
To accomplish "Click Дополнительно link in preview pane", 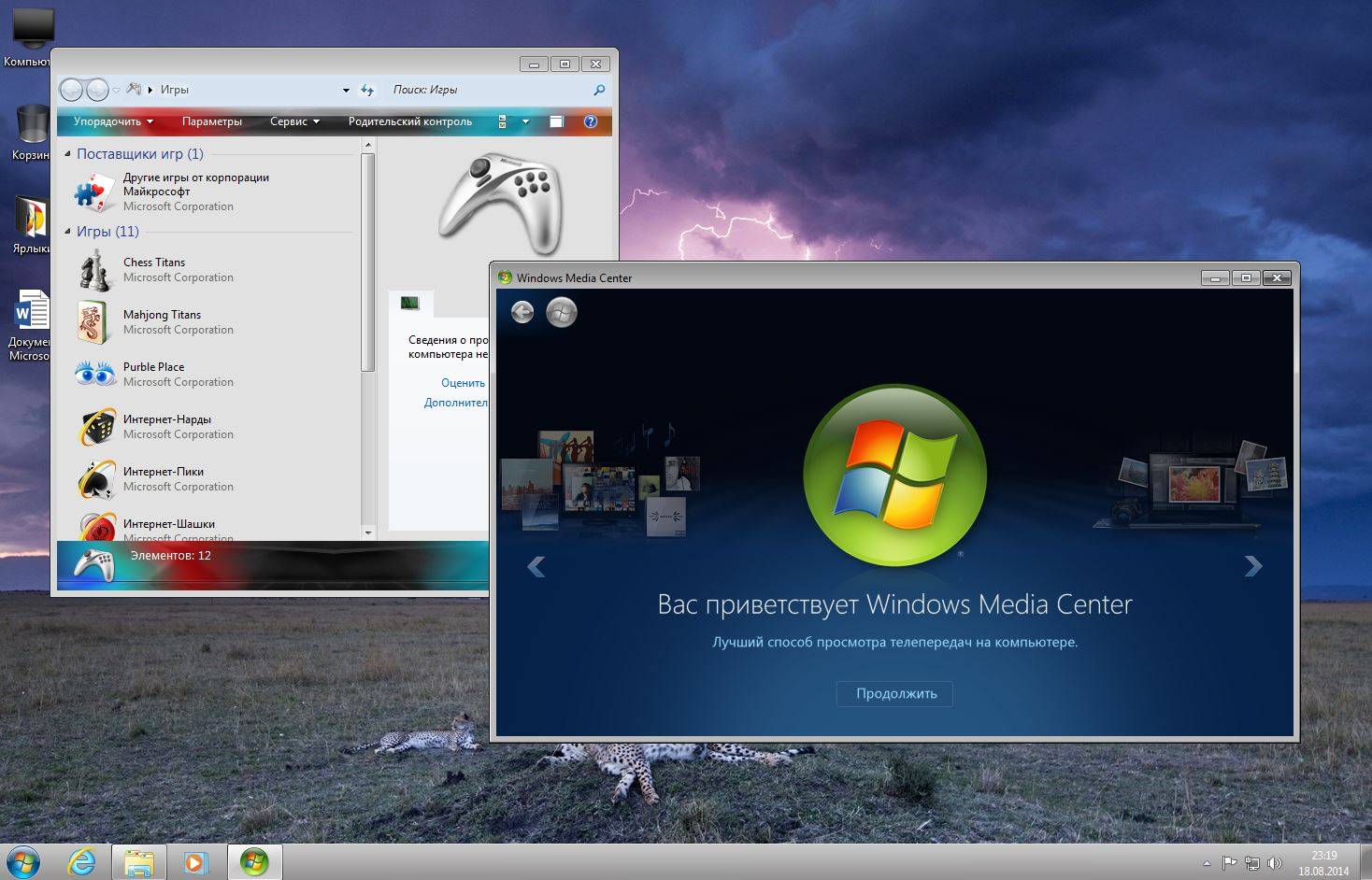I will (456, 403).
